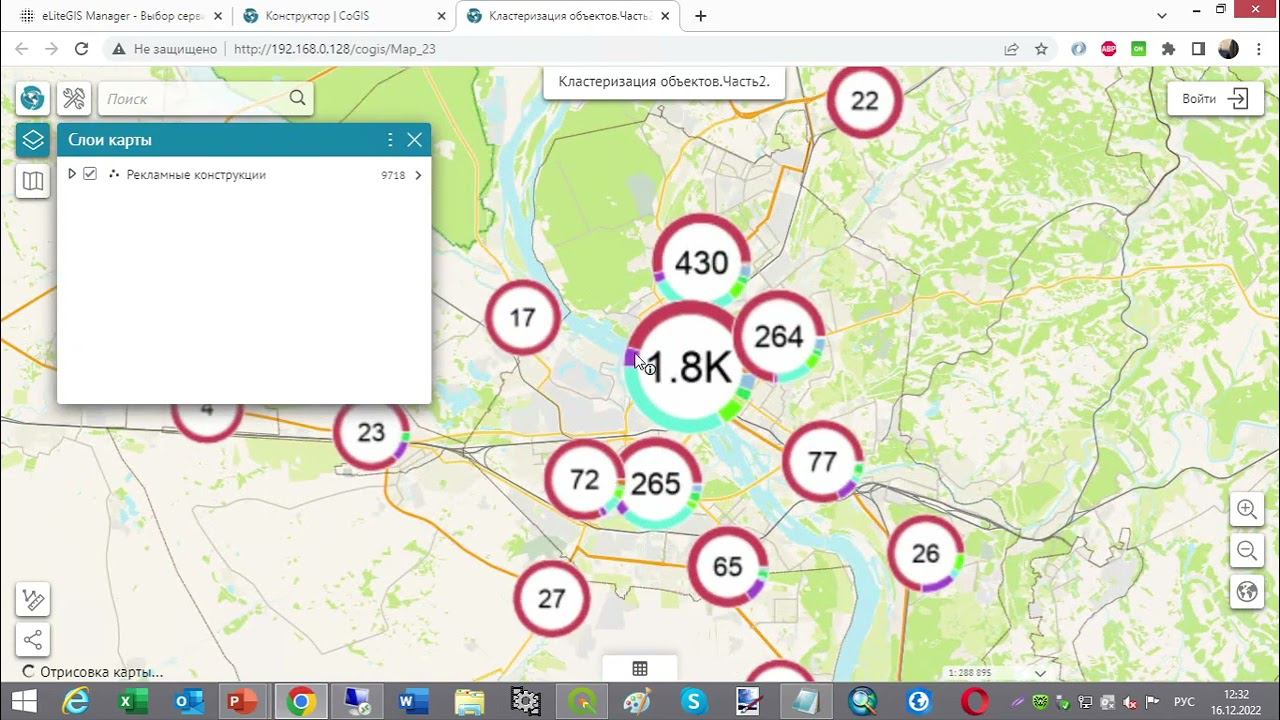Viewport: 1280px width, 720px height.
Task: Click the 23 cluster marker
Action: click(x=371, y=432)
